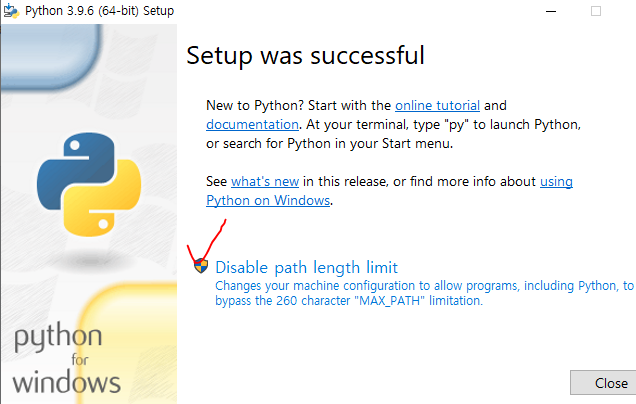Minimize the Python Setup window
The width and height of the screenshot is (636, 404).
[x=551, y=11]
